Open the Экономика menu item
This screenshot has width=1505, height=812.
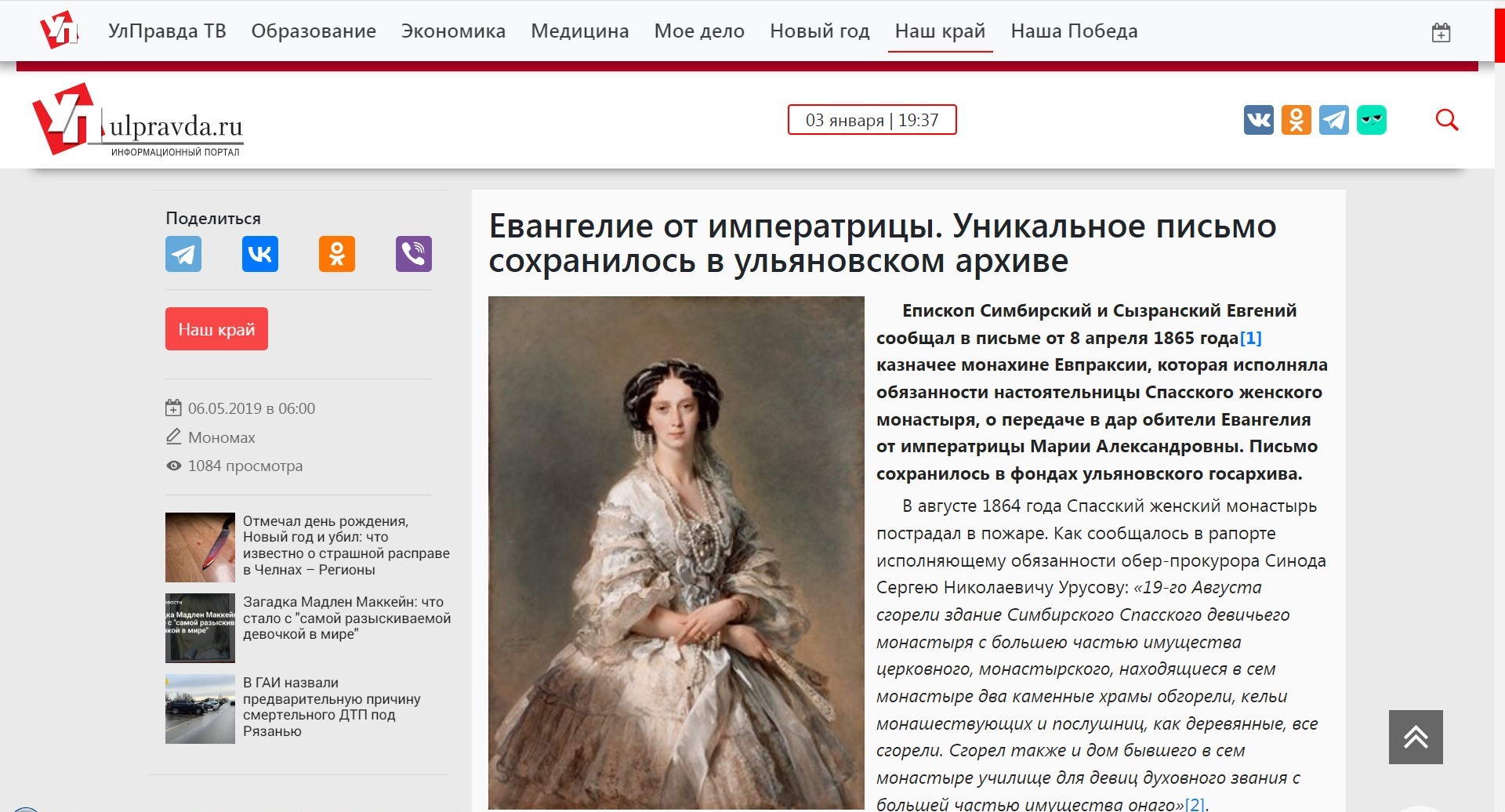coord(453,31)
